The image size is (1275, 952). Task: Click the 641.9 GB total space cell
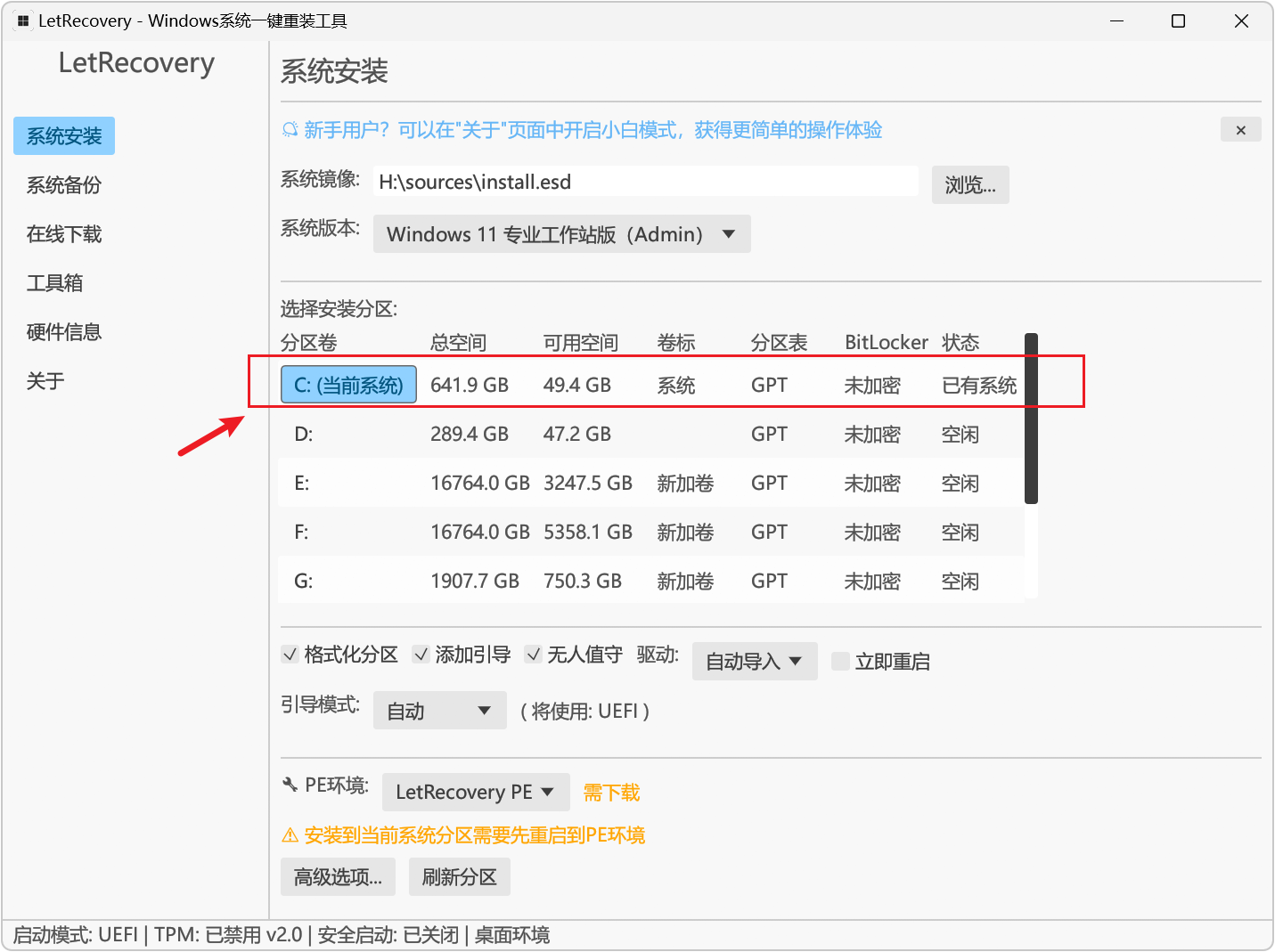470,385
